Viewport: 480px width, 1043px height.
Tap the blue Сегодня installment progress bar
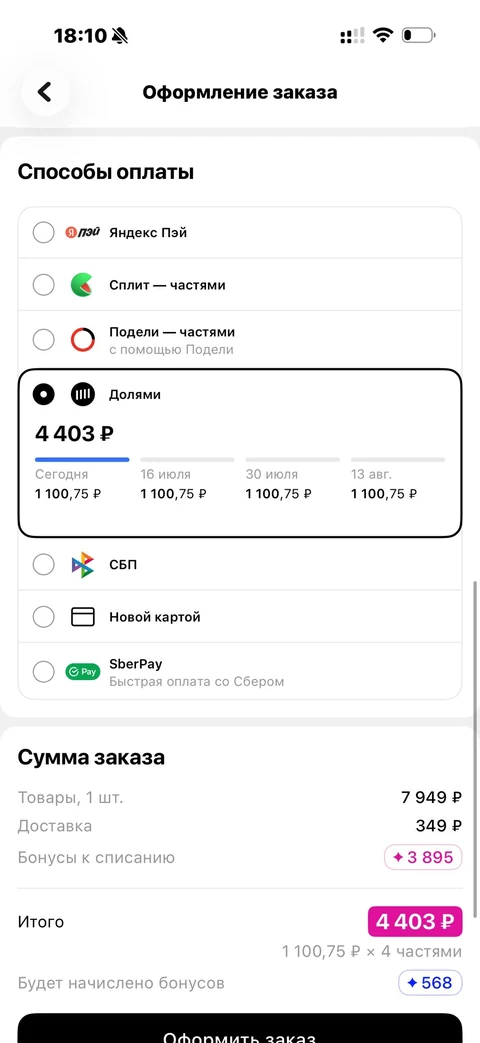pyautogui.click(x=82, y=459)
